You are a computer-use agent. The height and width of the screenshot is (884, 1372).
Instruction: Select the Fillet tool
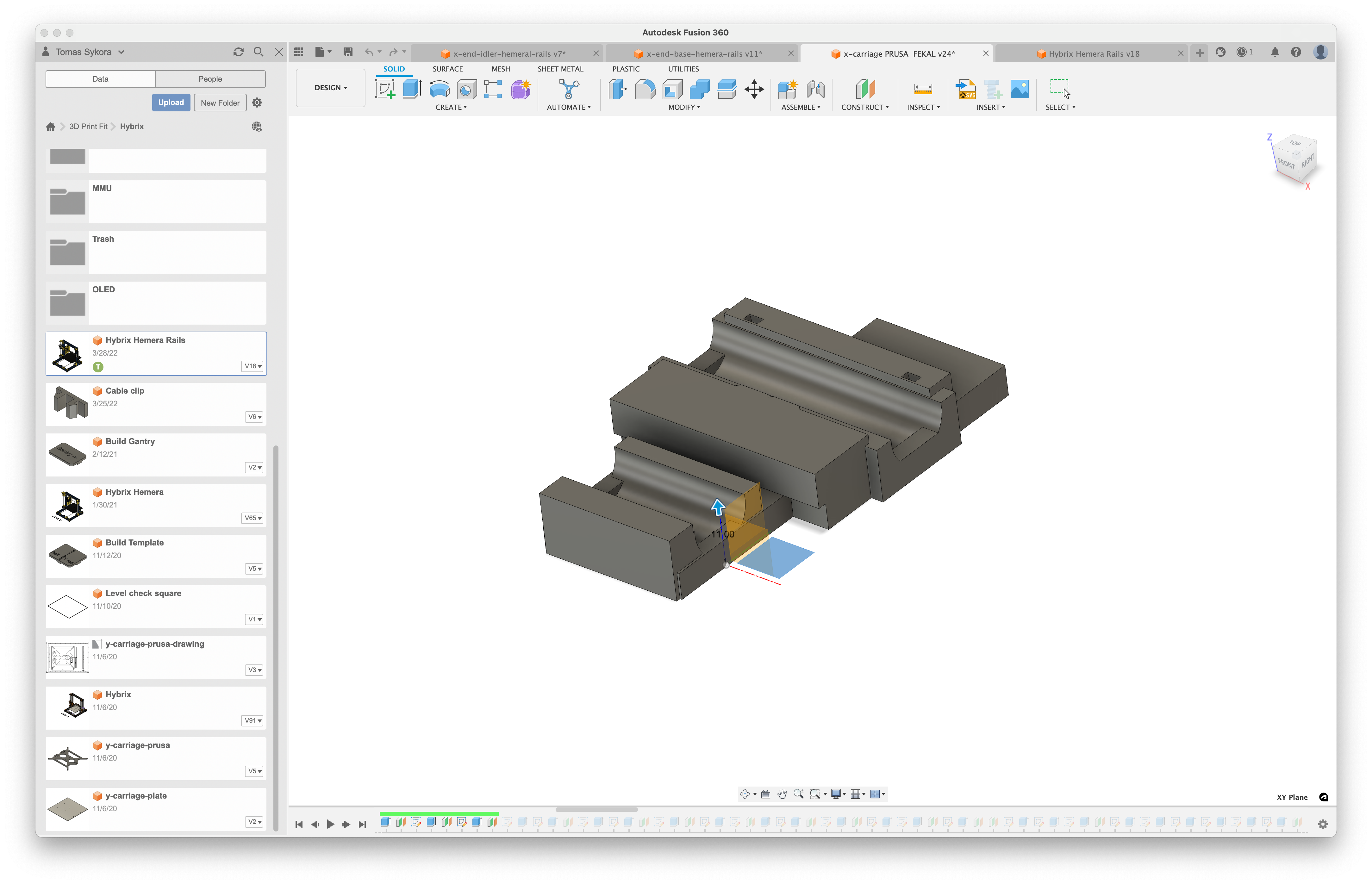pyautogui.click(x=645, y=89)
